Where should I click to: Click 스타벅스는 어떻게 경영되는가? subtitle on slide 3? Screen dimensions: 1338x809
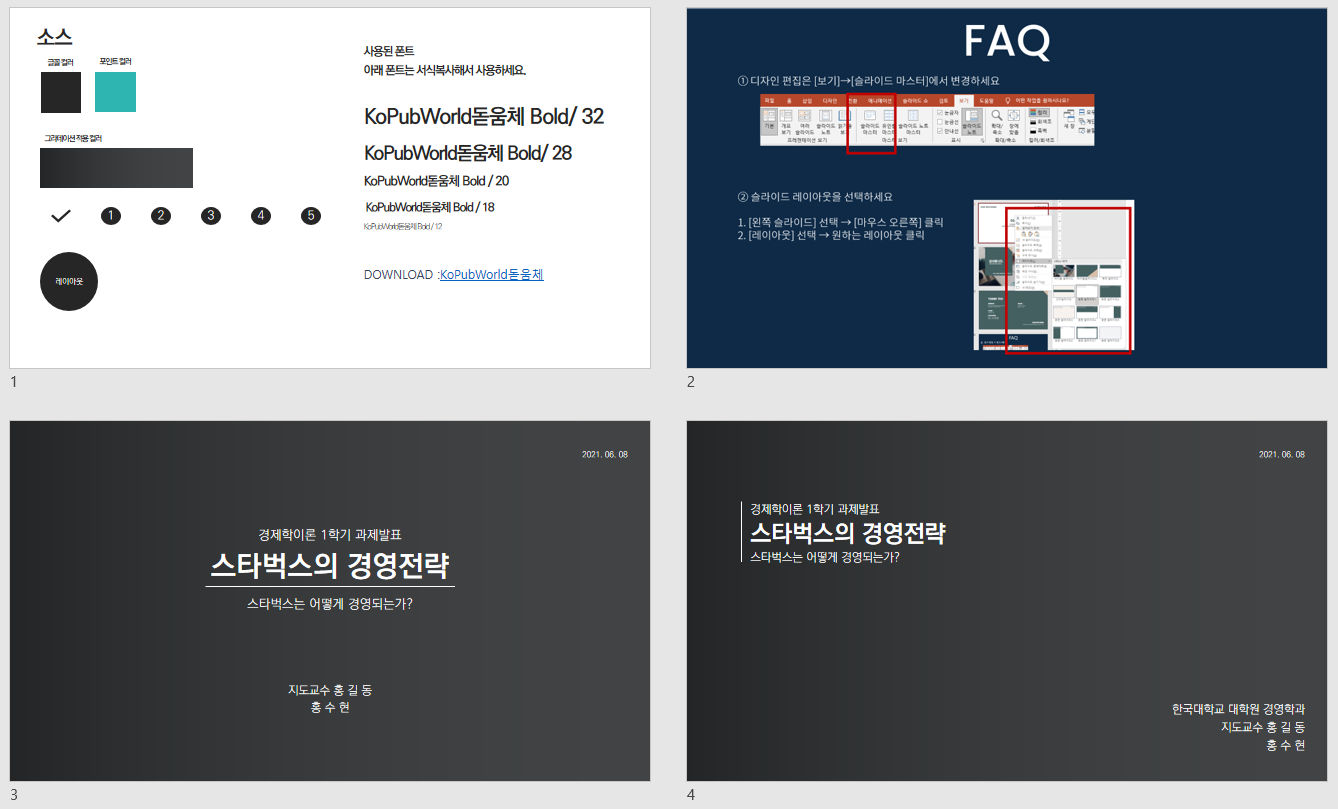(330, 604)
